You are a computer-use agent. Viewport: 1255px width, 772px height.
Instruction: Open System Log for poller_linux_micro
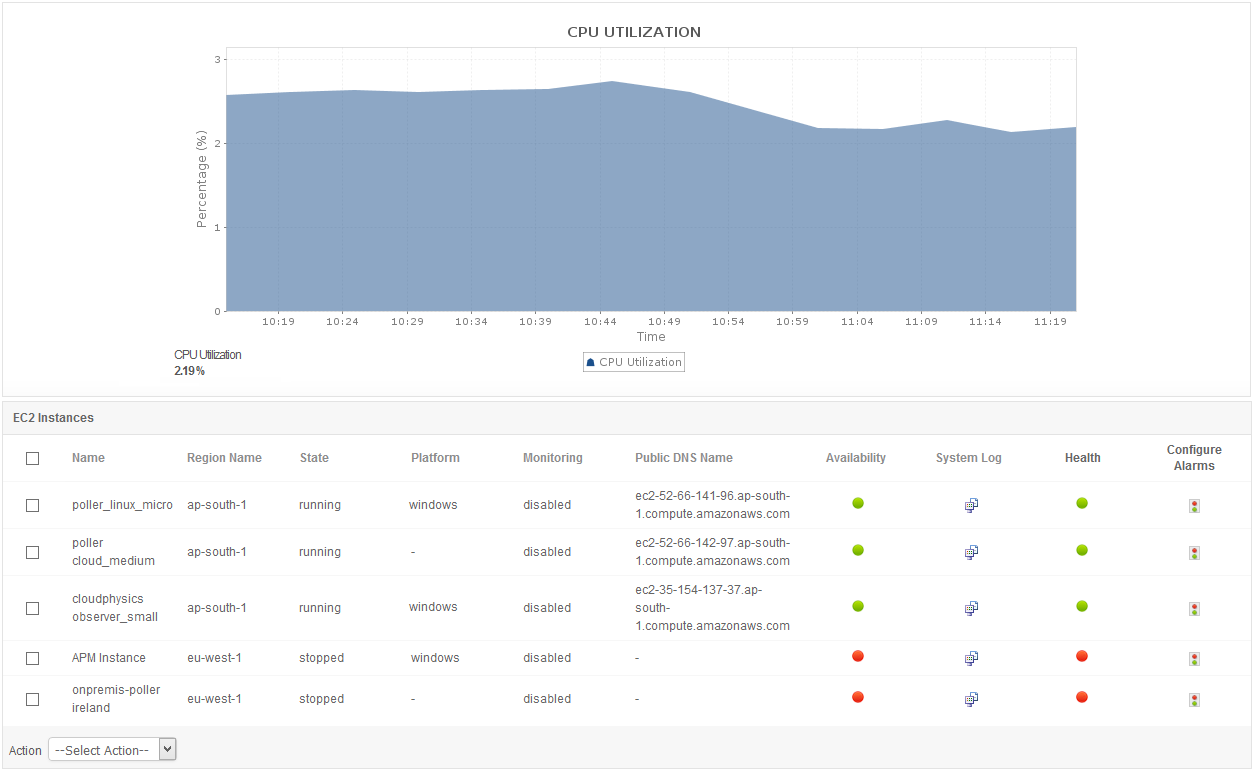pos(970,505)
